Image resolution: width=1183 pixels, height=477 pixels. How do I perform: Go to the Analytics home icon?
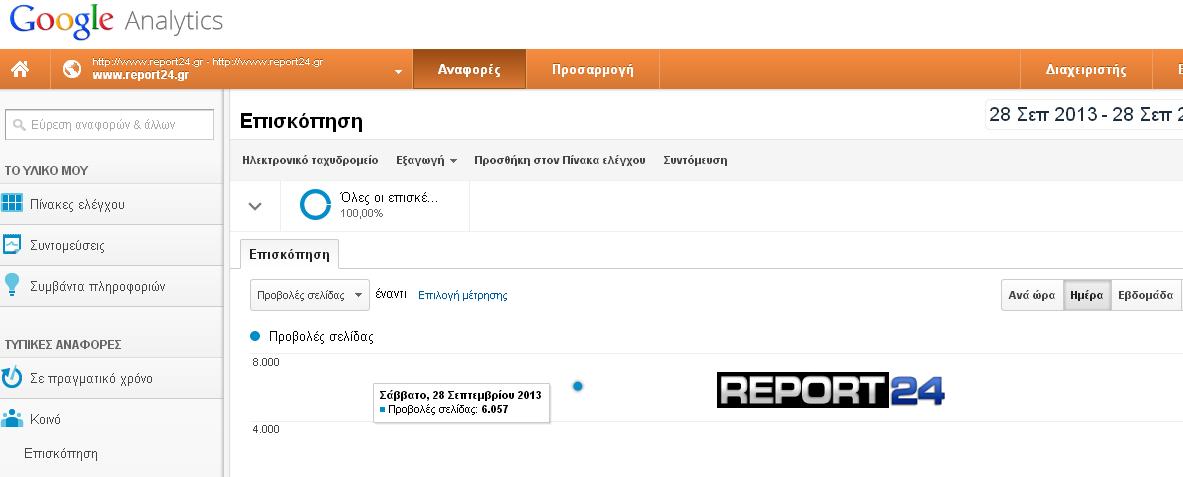tap(20, 69)
